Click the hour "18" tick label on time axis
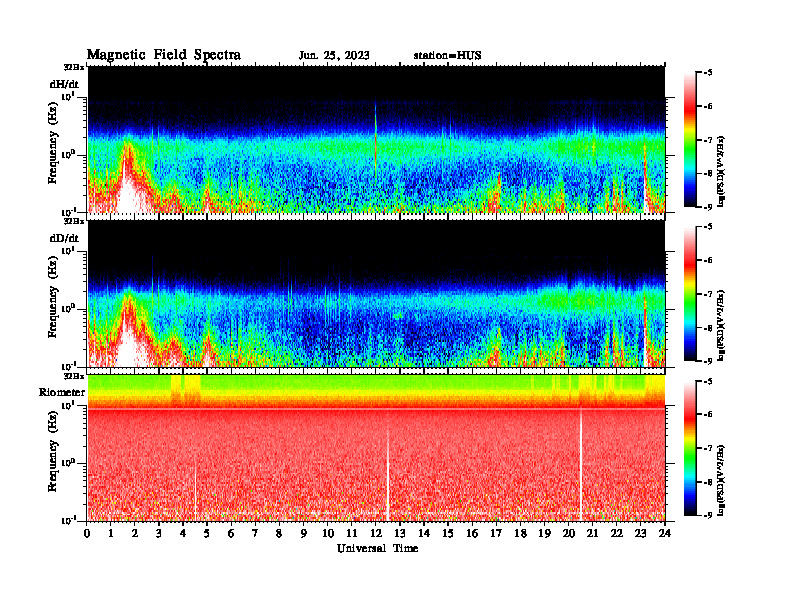The height and width of the screenshot is (612, 792). [520, 534]
